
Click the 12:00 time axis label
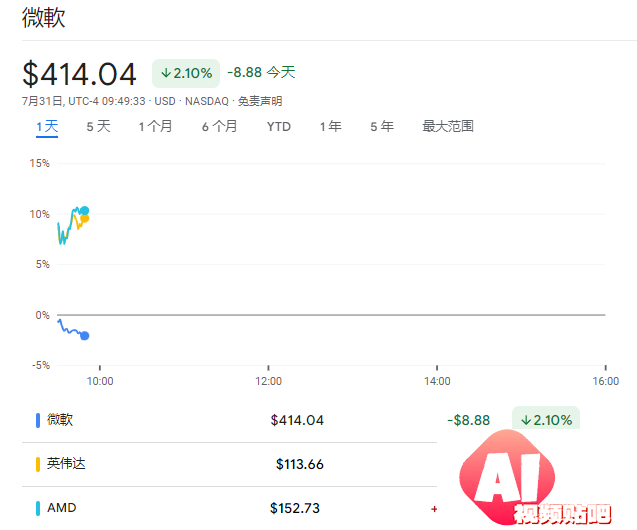click(268, 381)
